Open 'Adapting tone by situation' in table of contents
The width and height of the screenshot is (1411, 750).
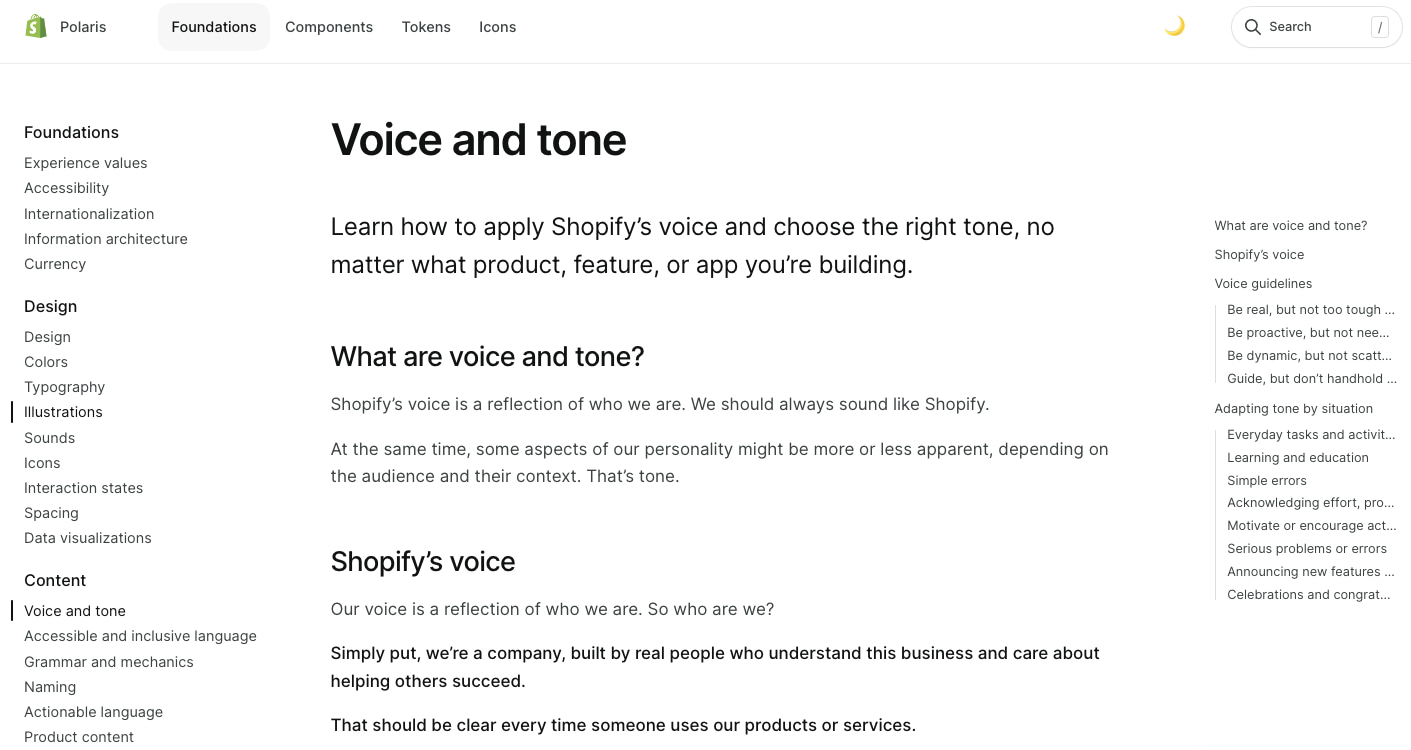click(1293, 408)
